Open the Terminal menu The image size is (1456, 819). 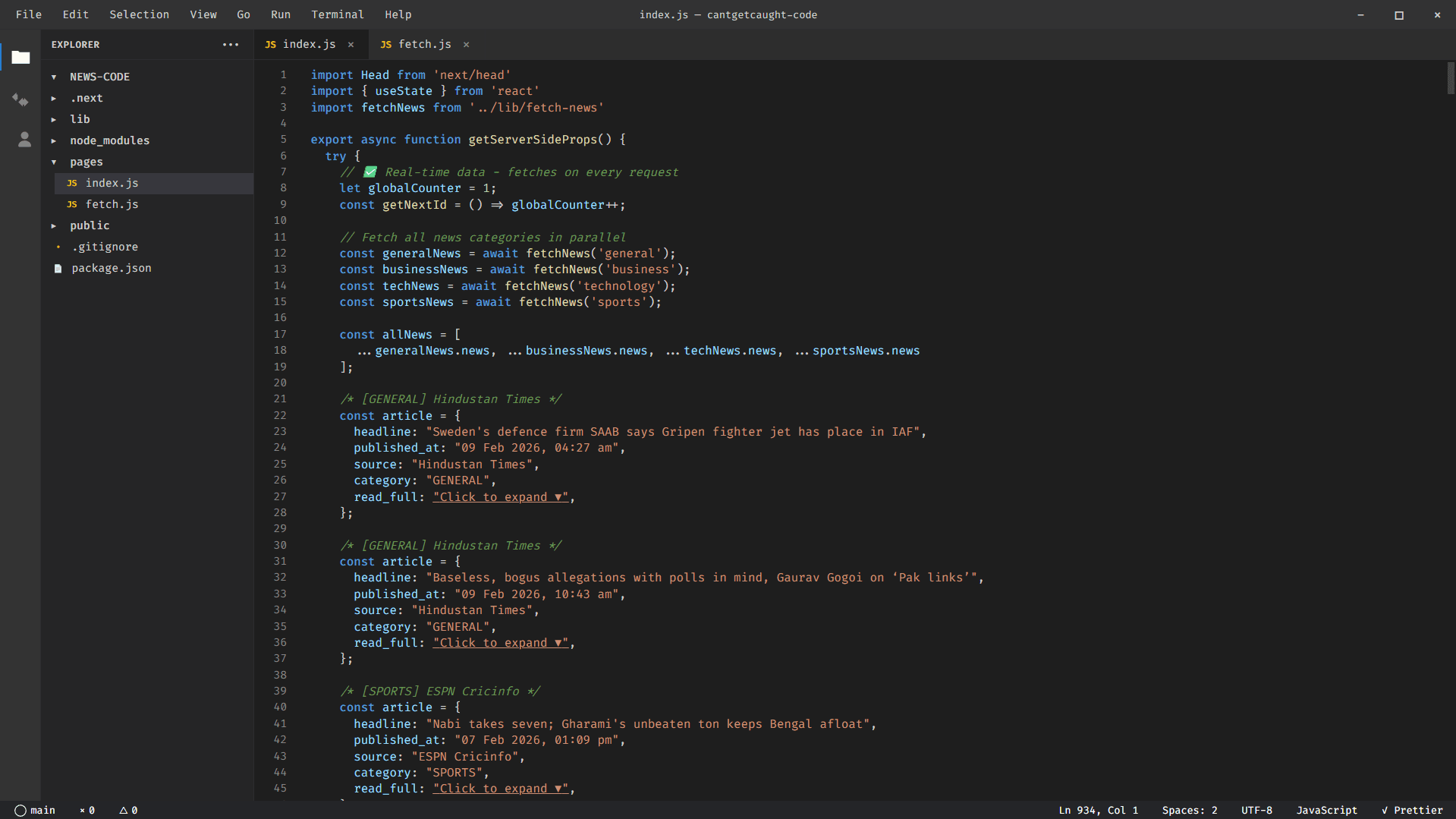point(337,14)
